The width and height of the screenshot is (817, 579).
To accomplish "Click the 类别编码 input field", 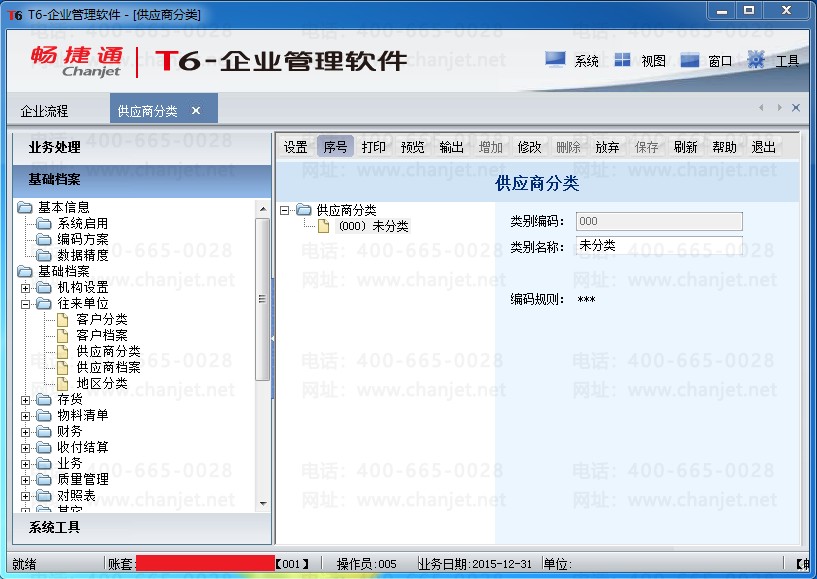I will tap(659, 221).
